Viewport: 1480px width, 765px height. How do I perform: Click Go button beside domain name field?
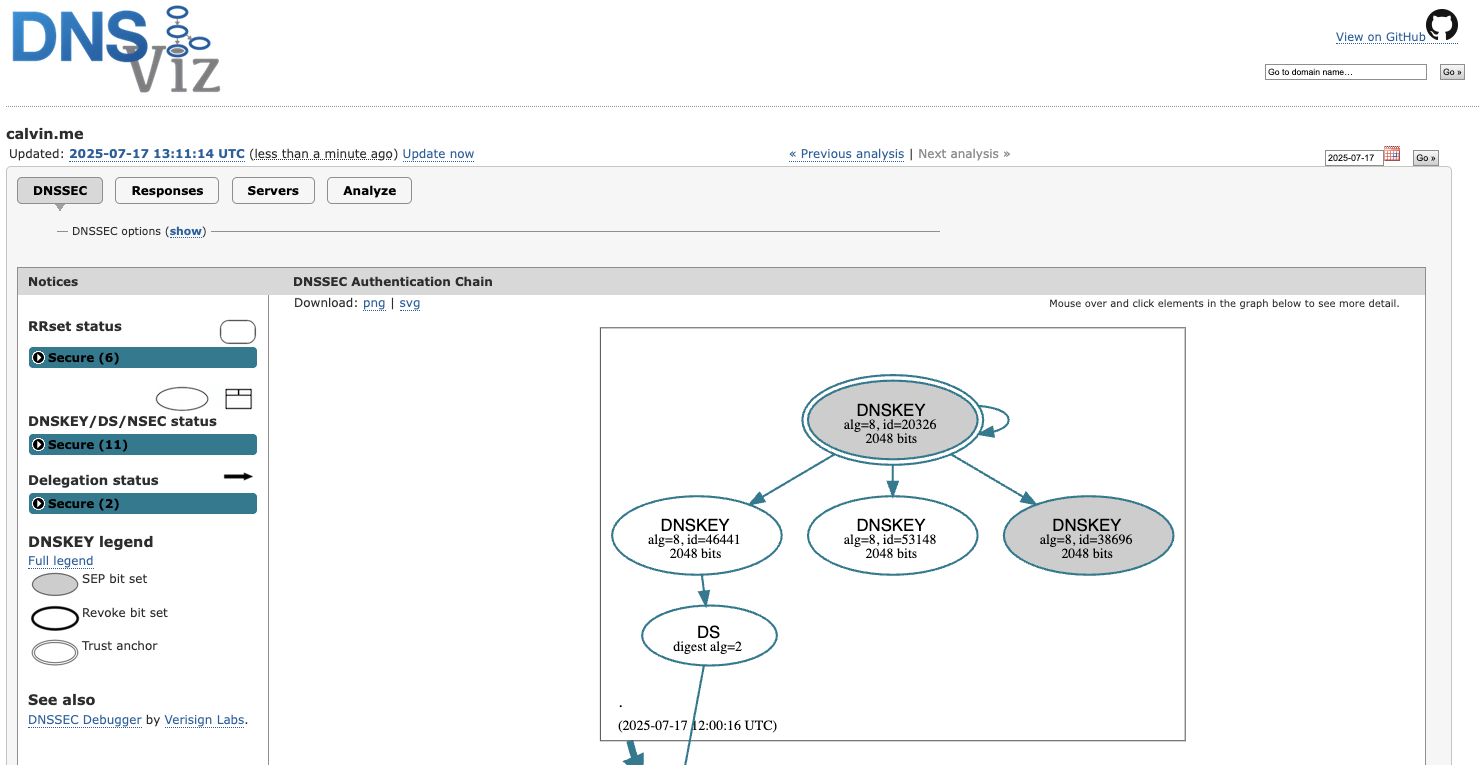click(x=1452, y=72)
